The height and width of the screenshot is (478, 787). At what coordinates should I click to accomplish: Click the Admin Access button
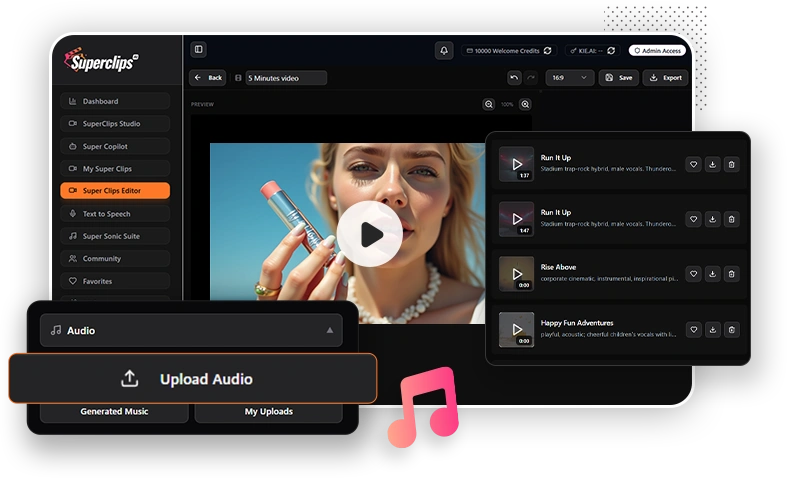click(657, 51)
